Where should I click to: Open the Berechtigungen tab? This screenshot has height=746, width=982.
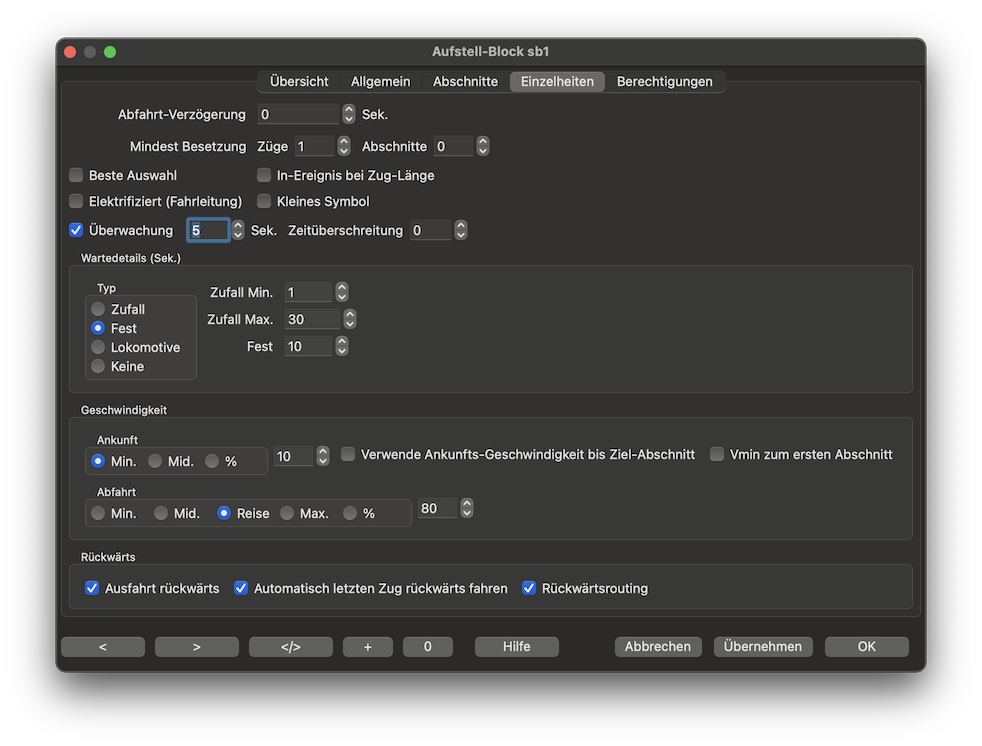click(x=664, y=82)
